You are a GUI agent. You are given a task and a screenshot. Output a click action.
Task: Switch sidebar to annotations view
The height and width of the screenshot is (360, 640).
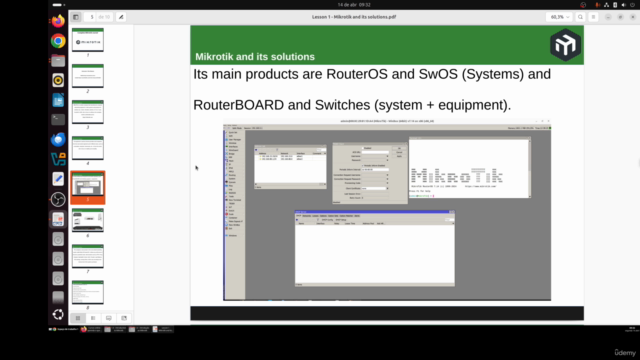[109, 318]
